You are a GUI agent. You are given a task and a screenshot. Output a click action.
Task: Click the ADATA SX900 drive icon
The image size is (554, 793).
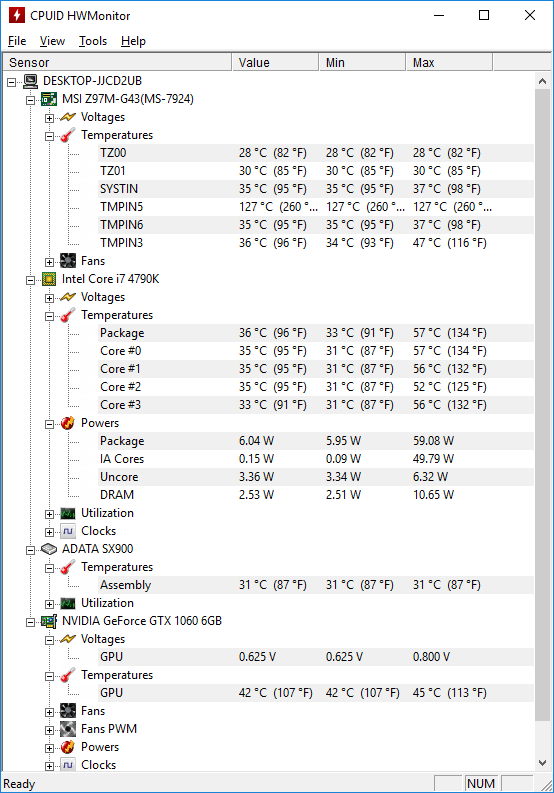[49, 549]
